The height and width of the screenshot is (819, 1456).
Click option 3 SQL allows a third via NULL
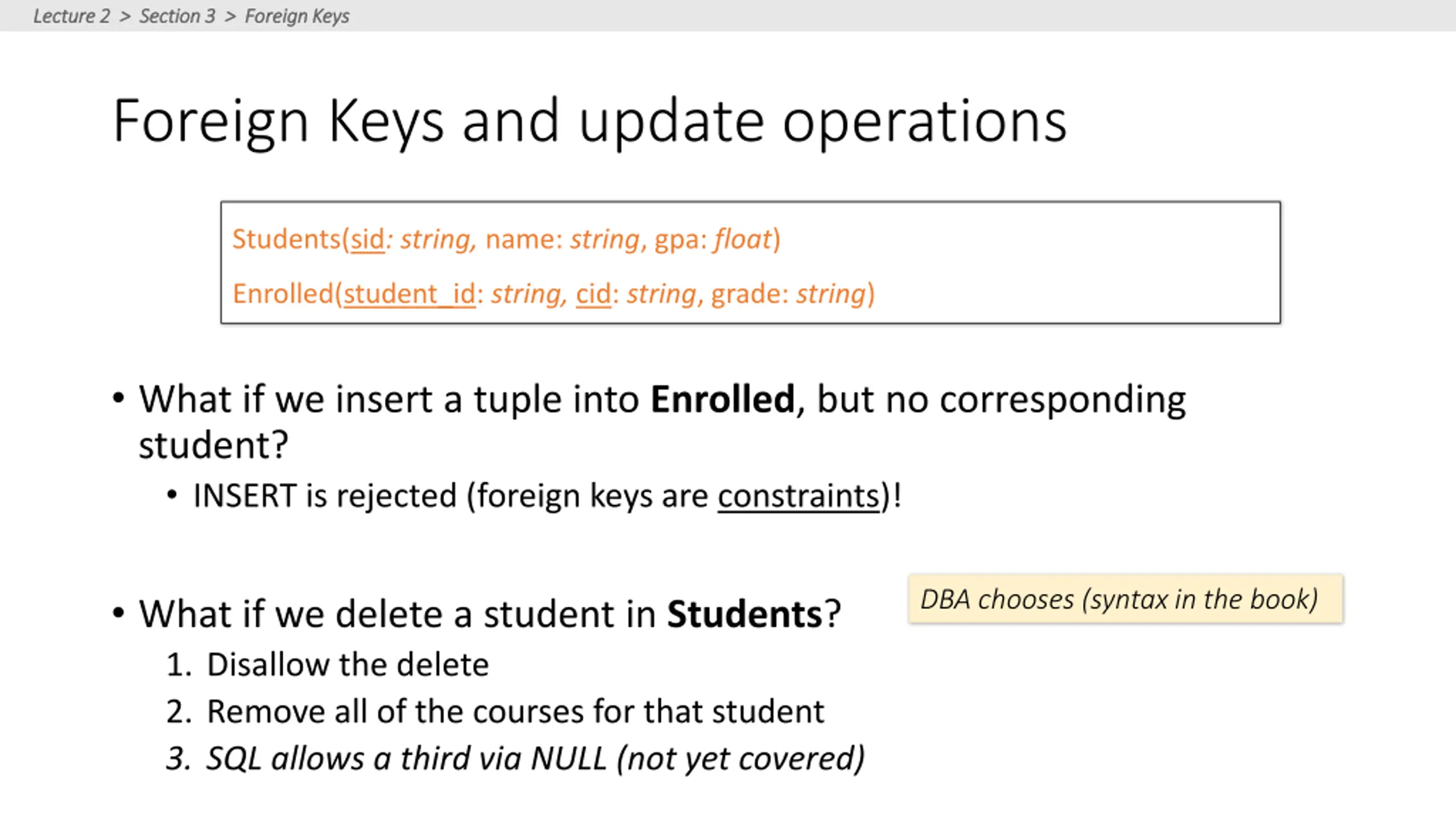pyautogui.click(x=515, y=759)
